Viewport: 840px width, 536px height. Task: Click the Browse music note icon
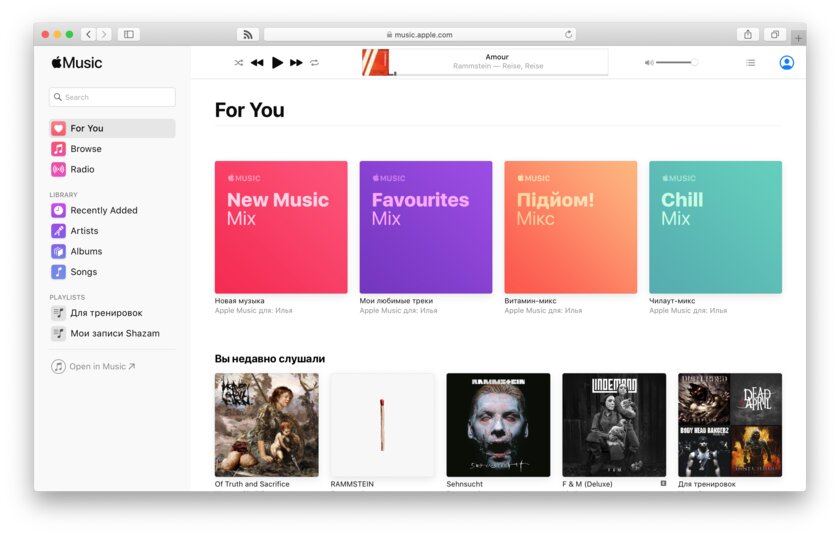[58, 149]
